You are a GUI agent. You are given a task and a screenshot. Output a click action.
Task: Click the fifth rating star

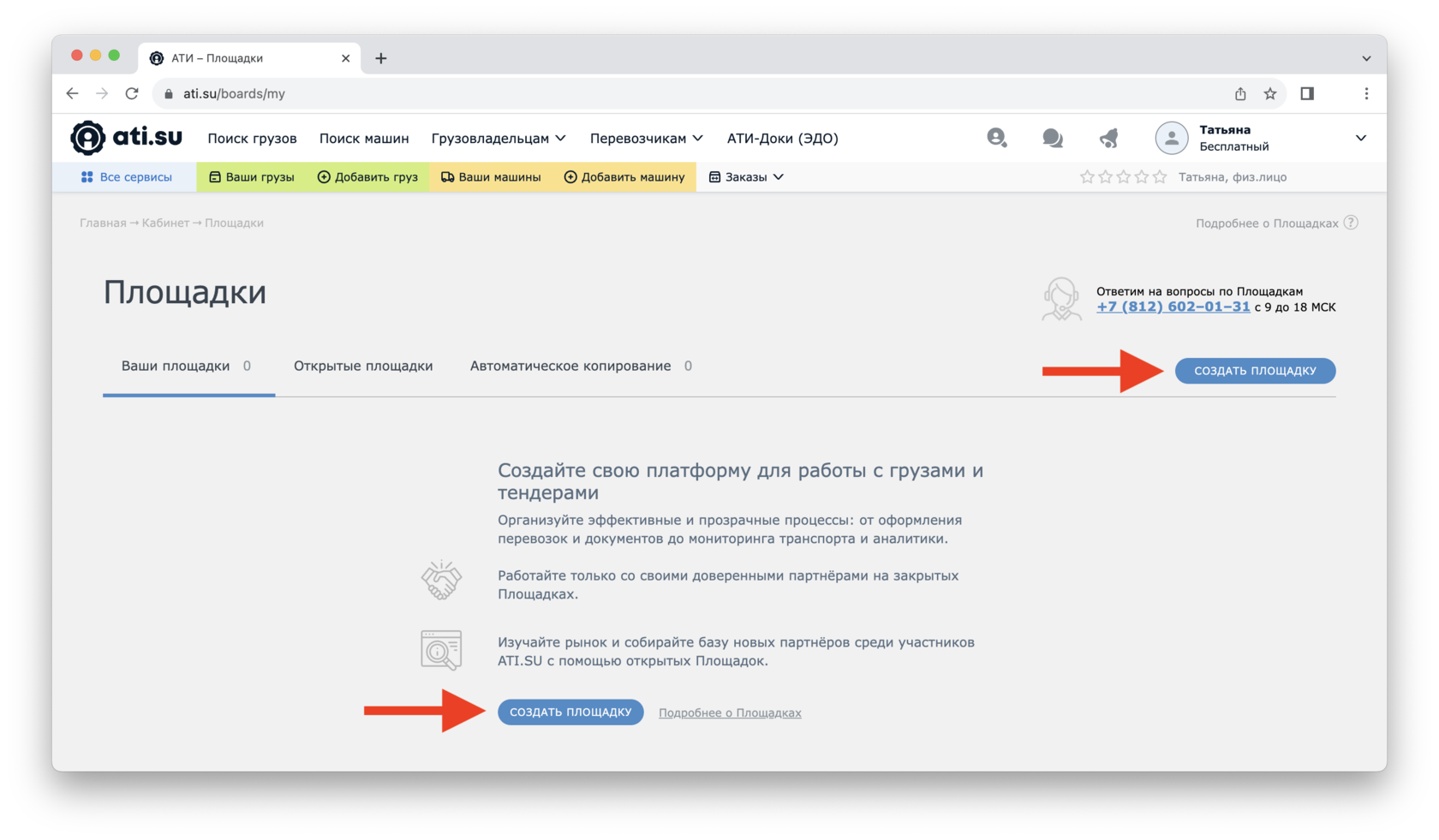pos(1160,177)
